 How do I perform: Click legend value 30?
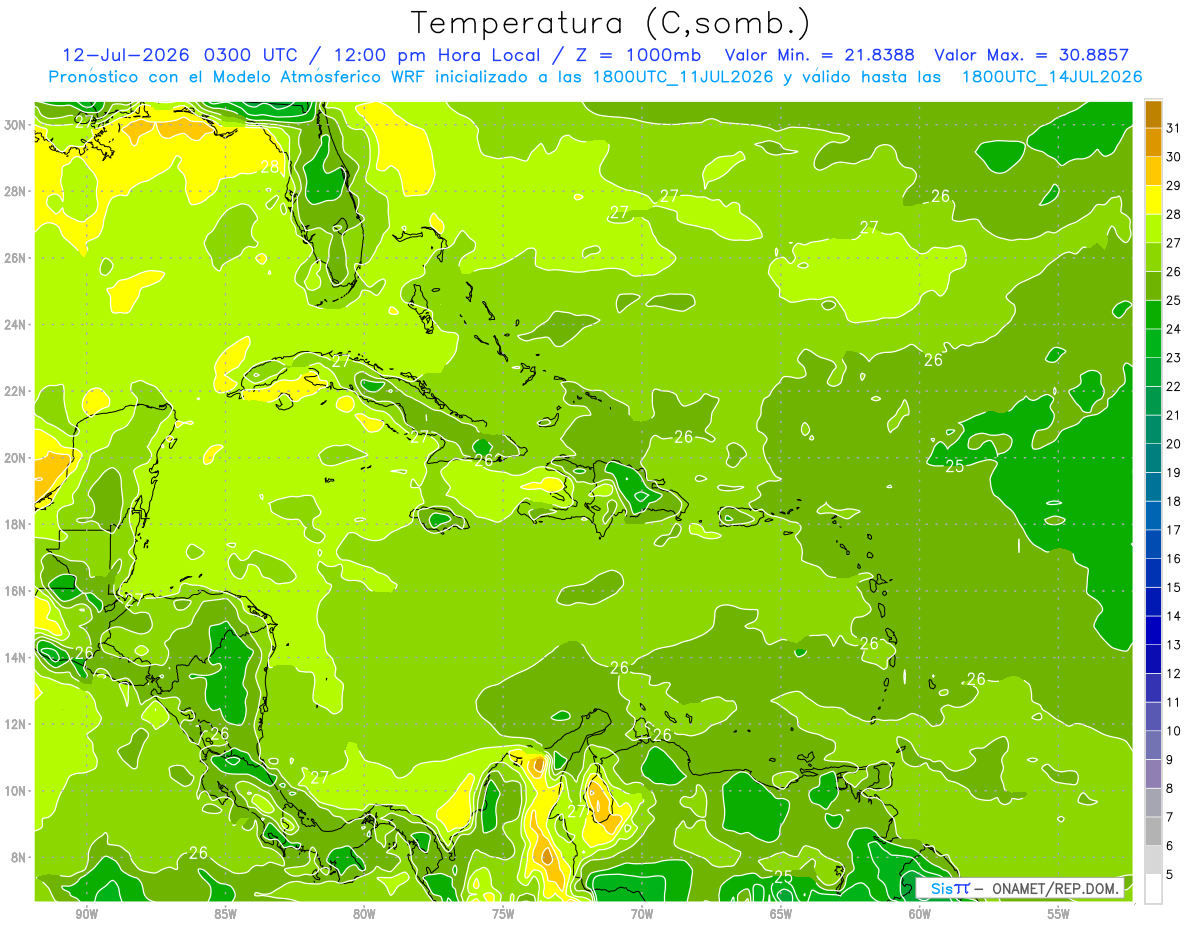coord(1174,157)
